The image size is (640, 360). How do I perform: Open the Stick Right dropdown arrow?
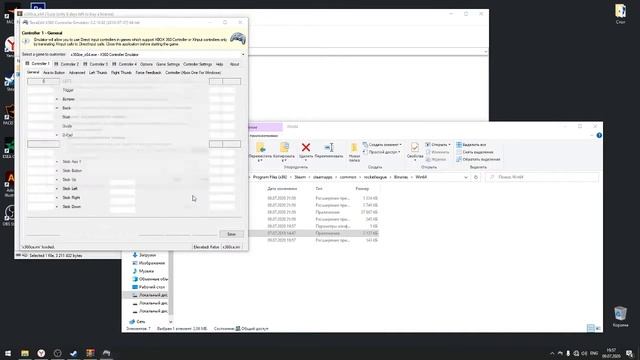(x=57, y=198)
